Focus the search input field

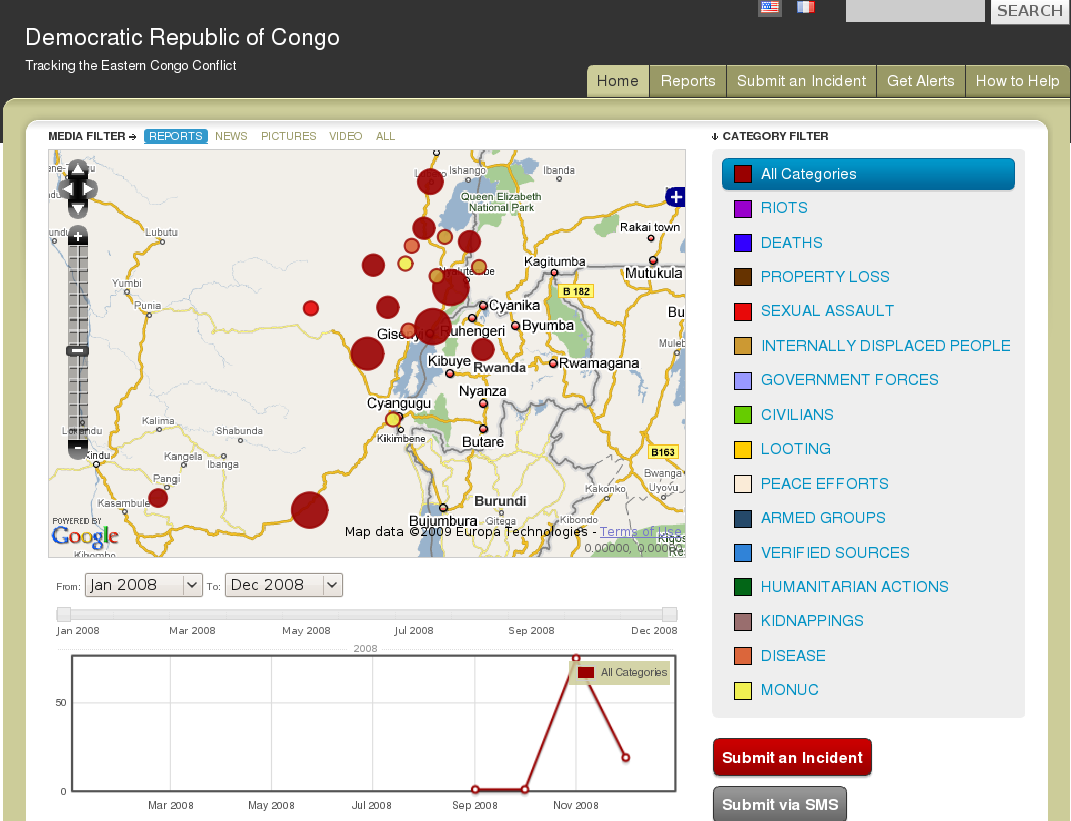click(915, 10)
